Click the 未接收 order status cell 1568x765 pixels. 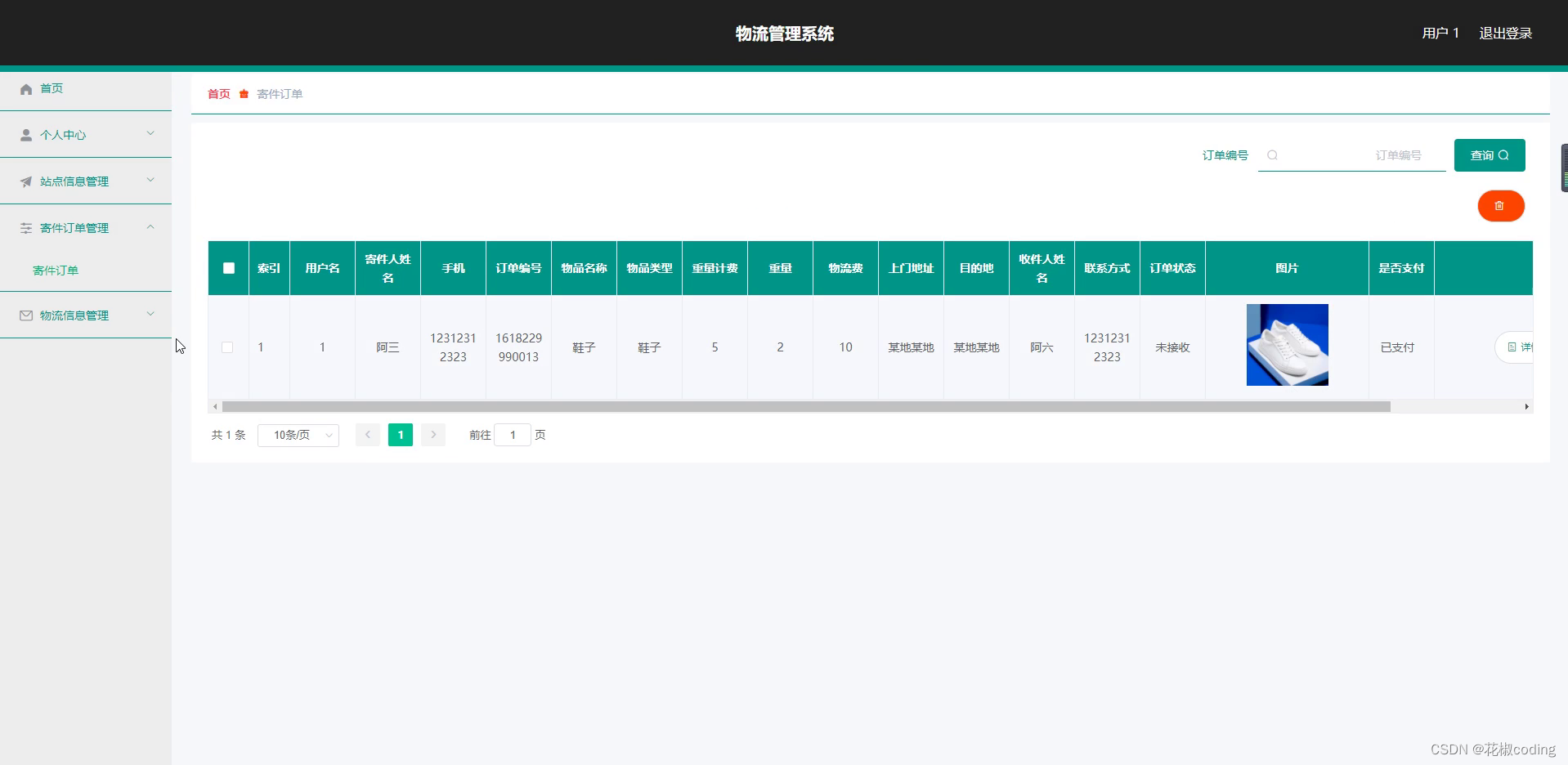tap(1172, 347)
